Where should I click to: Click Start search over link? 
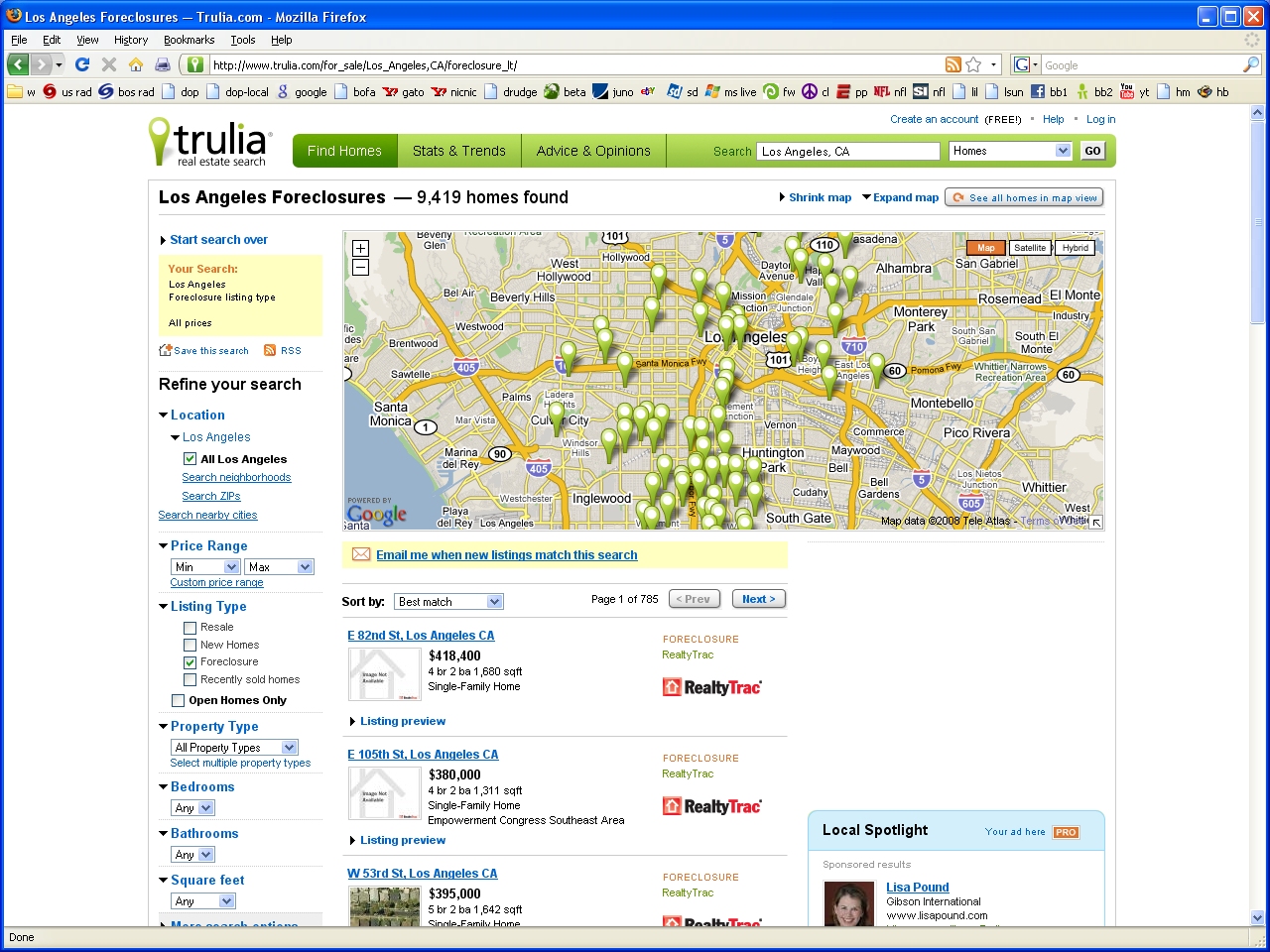[218, 240]
